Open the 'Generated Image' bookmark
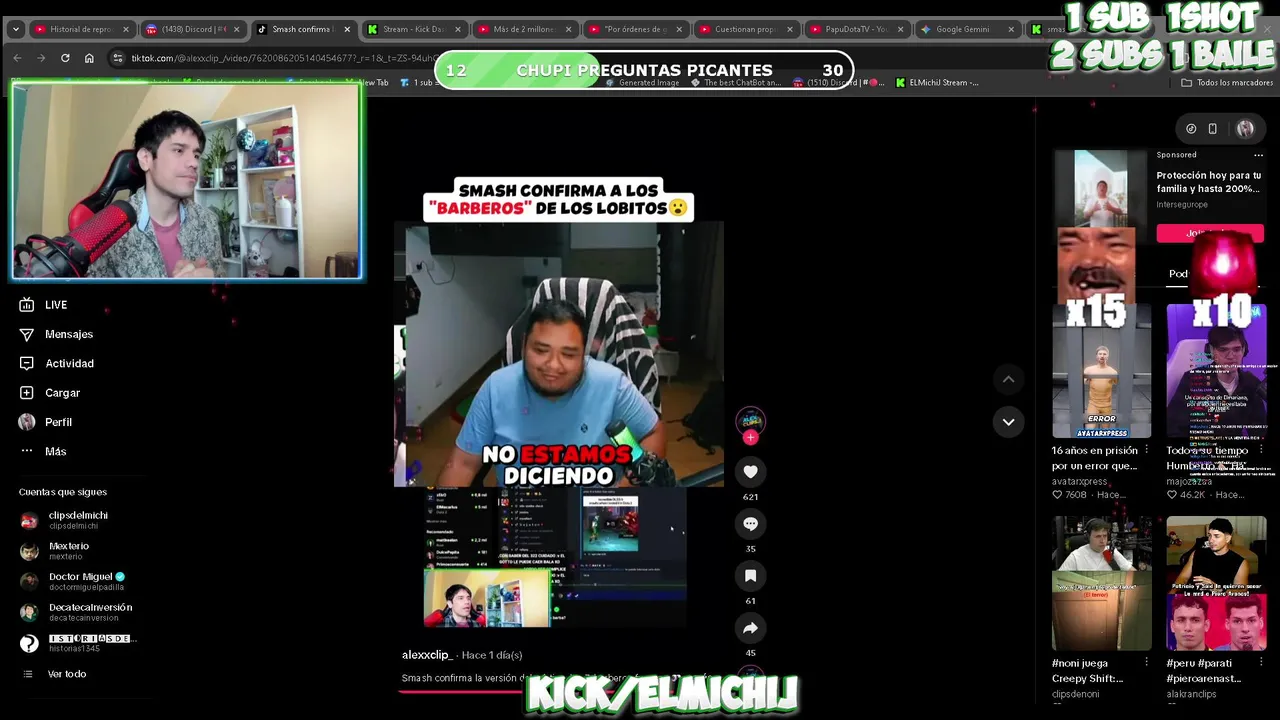 (642, 83)
